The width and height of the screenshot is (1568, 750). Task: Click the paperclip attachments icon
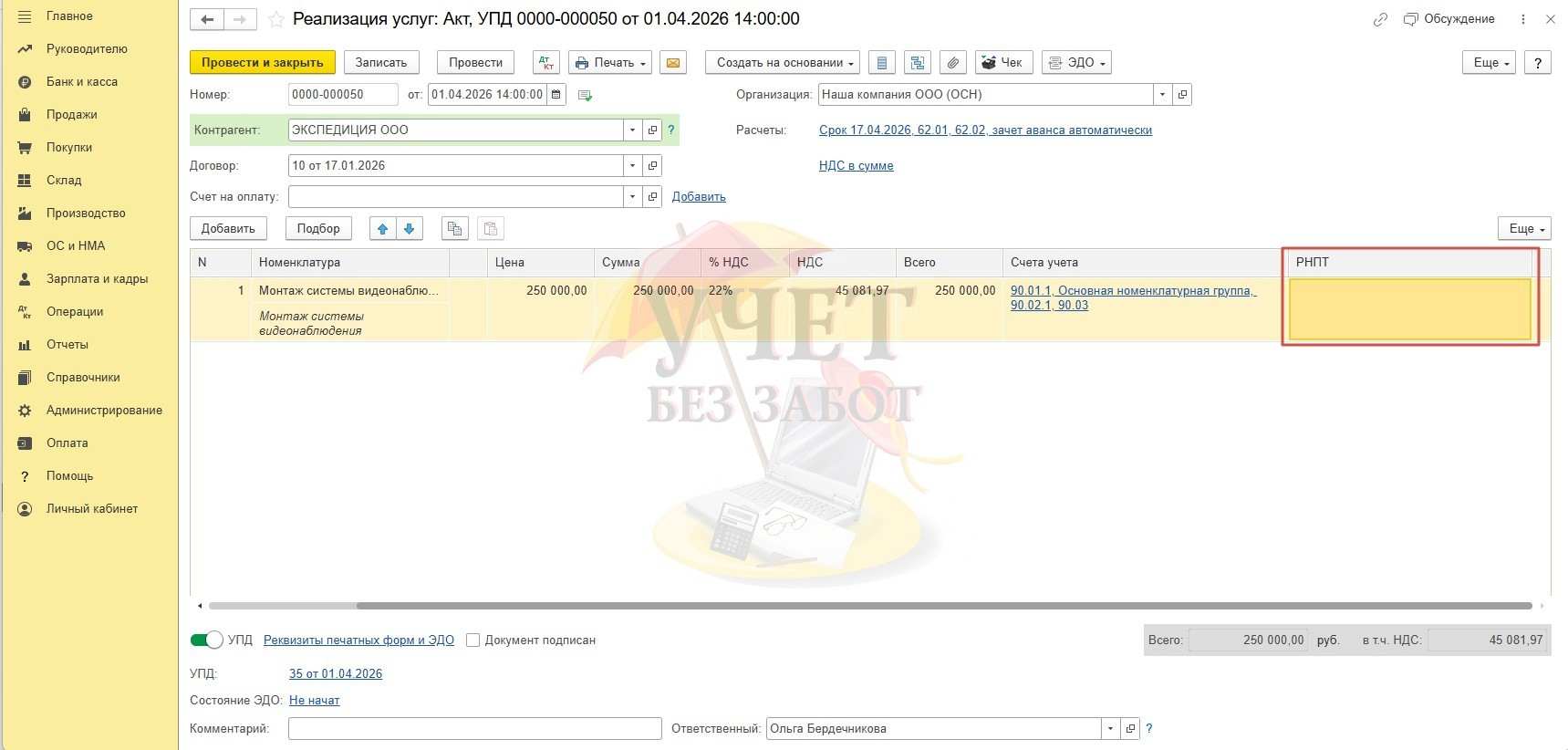pos(952,63)
